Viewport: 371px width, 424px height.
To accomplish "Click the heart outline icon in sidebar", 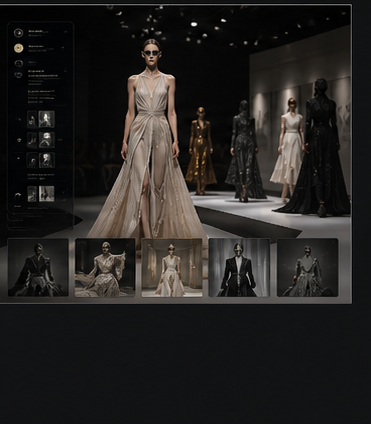I will (18, 75).
